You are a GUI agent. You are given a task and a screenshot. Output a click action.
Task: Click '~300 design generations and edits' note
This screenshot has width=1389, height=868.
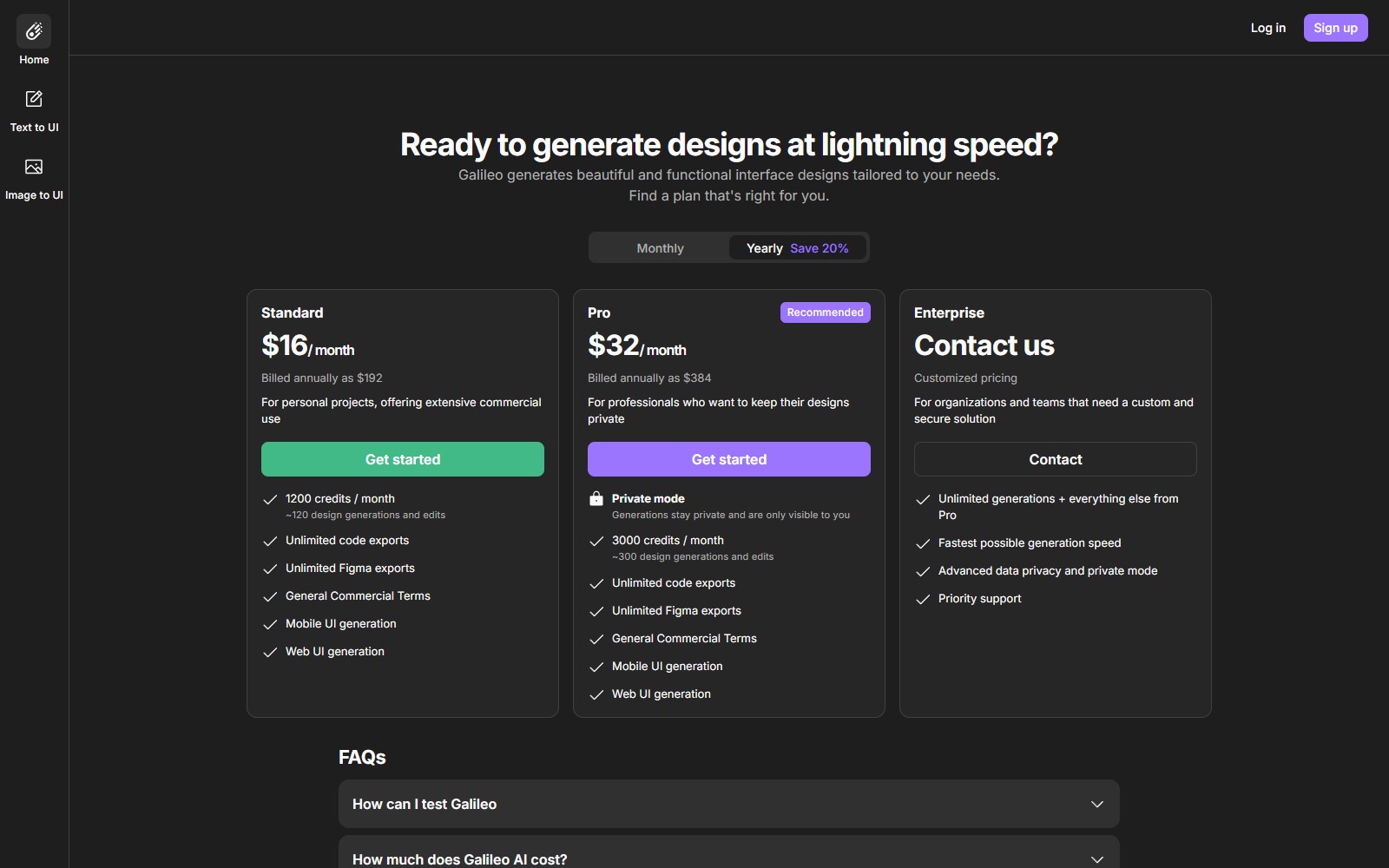click(x=693, y=556)
